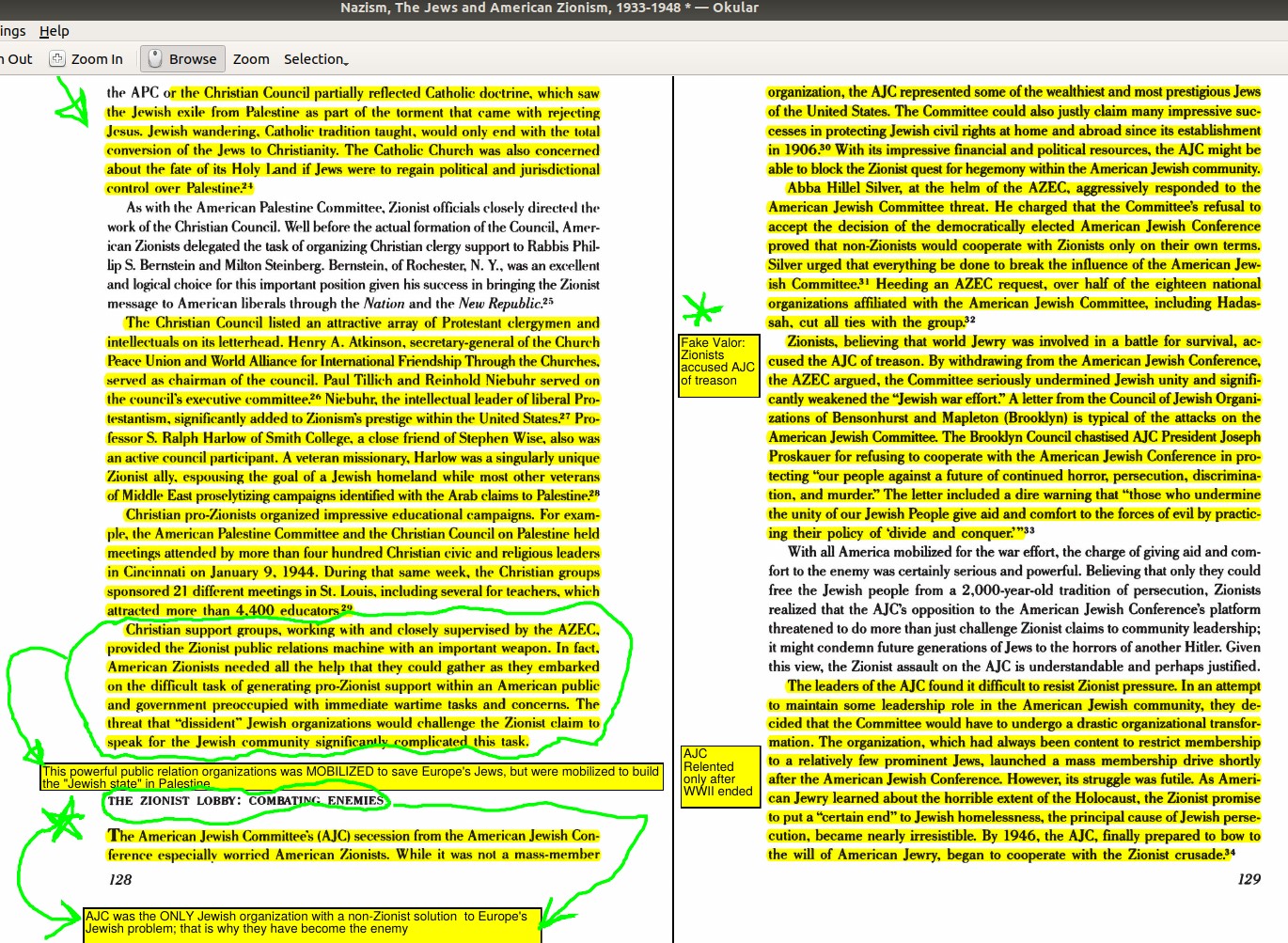This screenshot has width=1288, height=943.
Task: Click note starting 'This powerful public relation'
Action: pyautogui.click(x=352, y=777)
